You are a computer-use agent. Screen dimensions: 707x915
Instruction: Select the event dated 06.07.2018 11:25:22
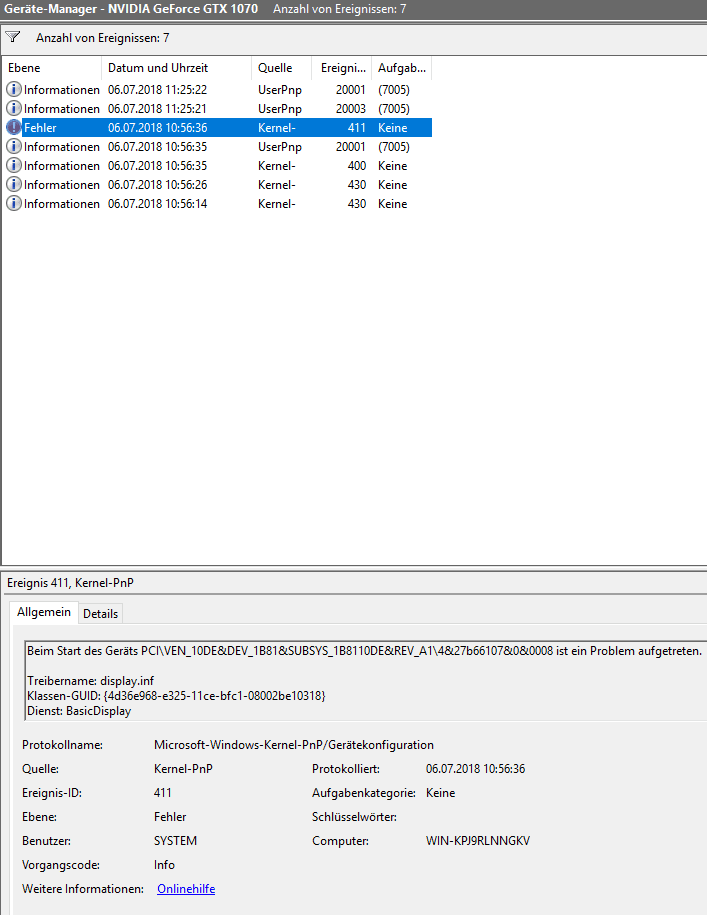(x=218, y=89)
